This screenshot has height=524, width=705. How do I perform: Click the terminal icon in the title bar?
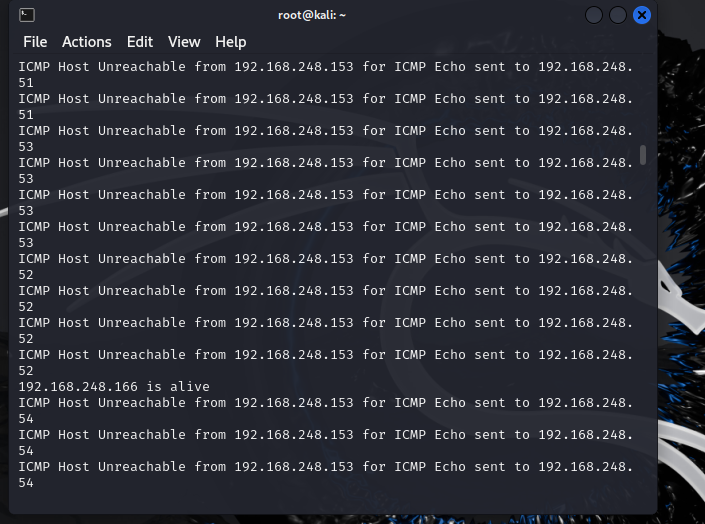pyautogui.click(x=27, y=15)
